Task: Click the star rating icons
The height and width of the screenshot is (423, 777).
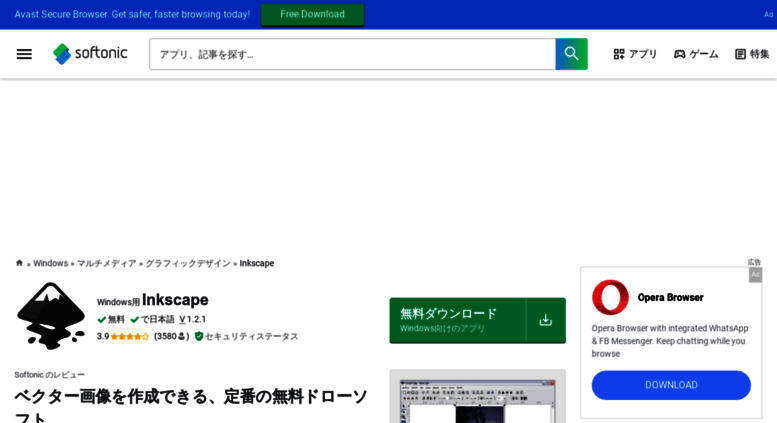Action: tap(130, 337)
